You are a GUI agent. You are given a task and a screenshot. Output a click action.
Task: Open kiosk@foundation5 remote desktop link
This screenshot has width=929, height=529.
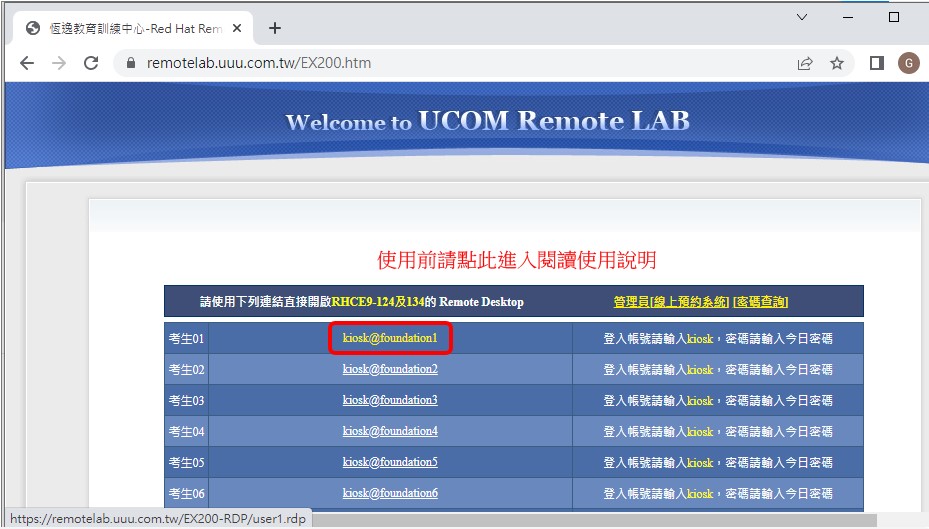pos(390,462)
